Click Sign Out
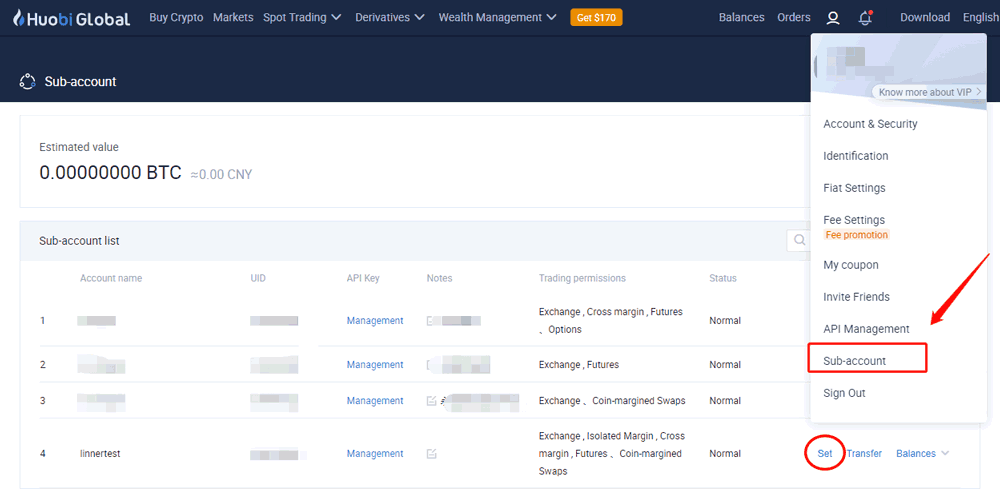The width and height of the screenshot is (1000, 491). click(x=844, y=393)
